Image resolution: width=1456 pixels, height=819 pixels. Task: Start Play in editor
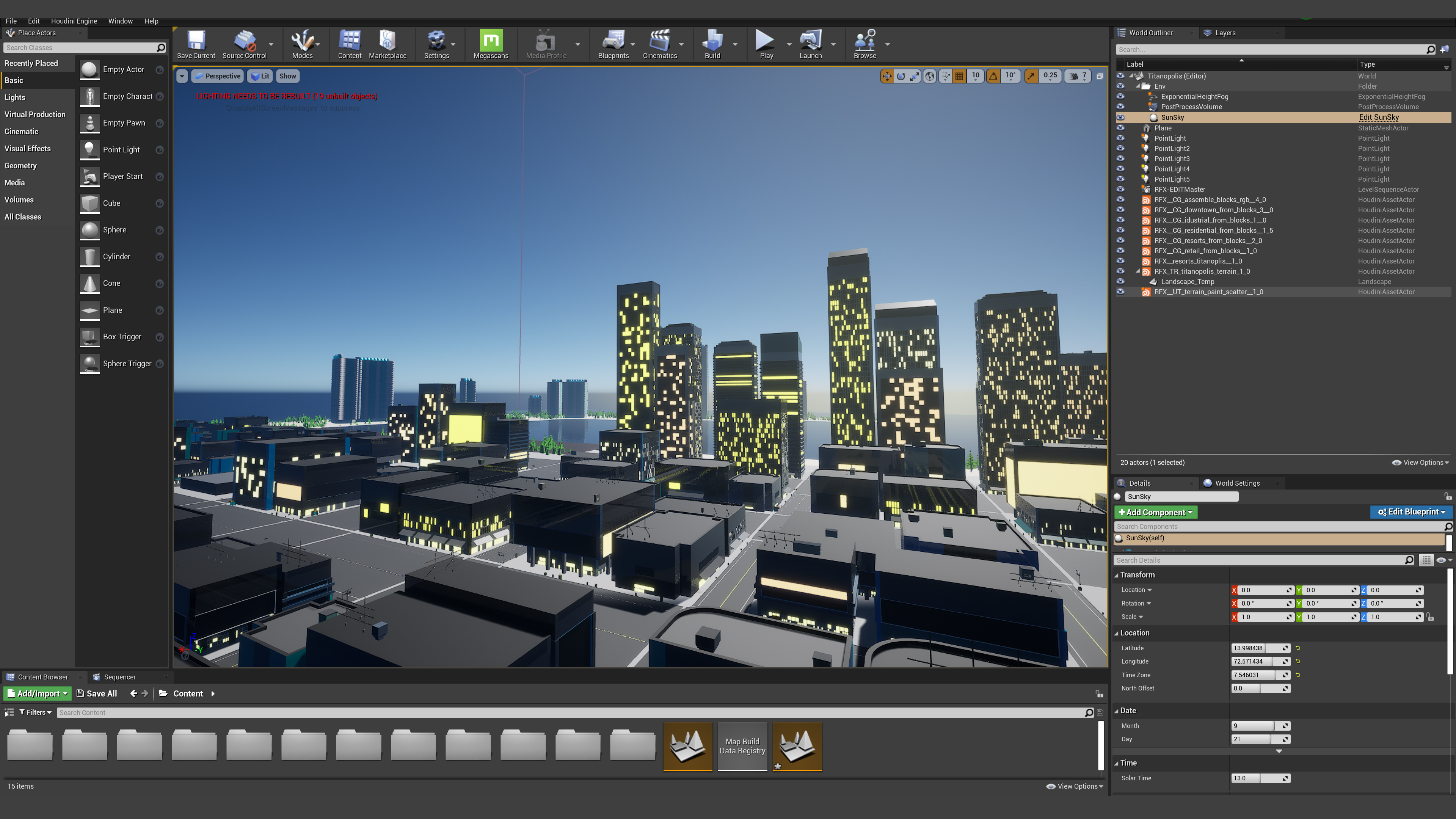click(766, 44)
